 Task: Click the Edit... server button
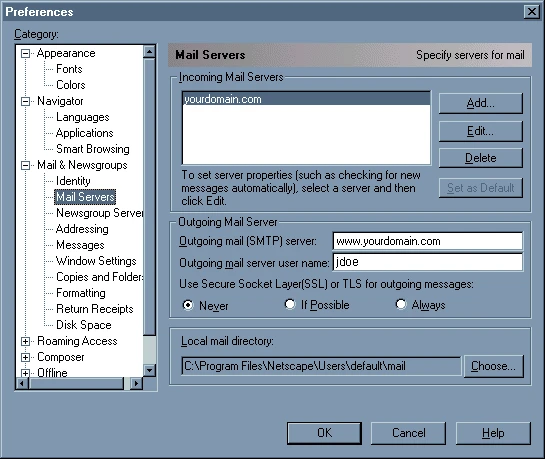coord(481,131)
